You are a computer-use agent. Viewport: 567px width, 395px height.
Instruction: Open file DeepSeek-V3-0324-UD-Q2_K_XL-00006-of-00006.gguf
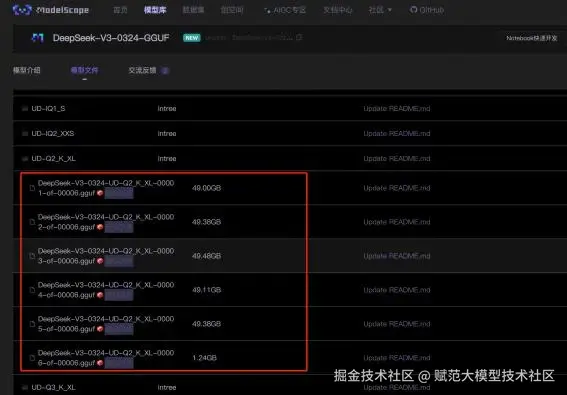106,358
